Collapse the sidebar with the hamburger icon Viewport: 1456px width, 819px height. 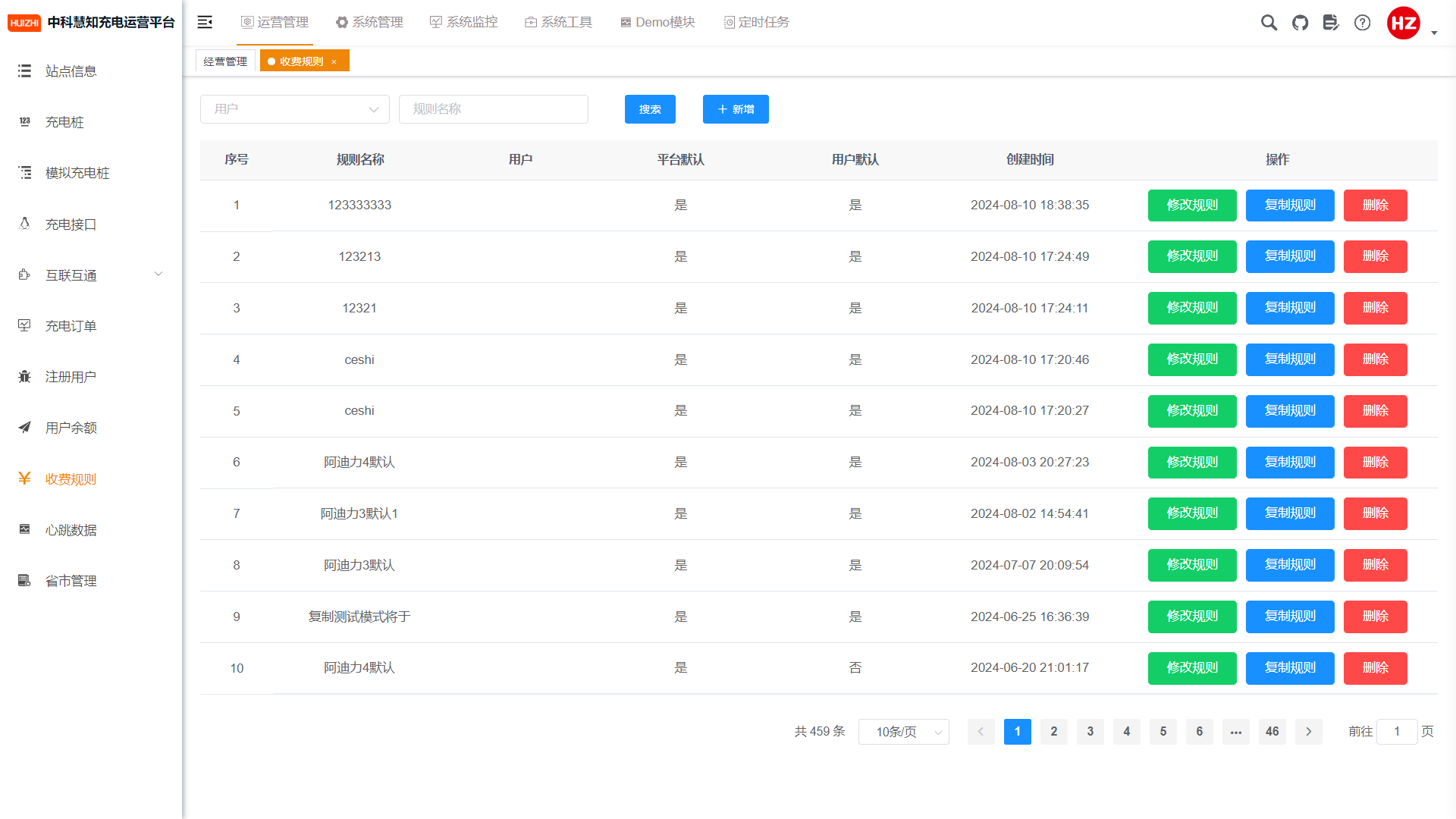205,23
